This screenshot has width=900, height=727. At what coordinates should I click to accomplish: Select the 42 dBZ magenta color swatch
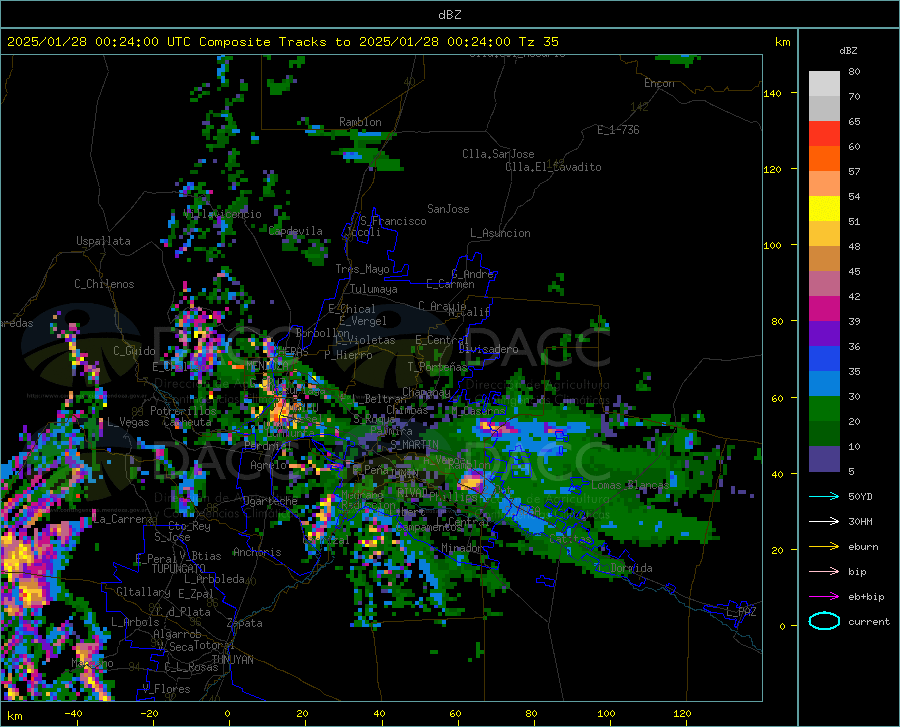(x=824, y=308)
